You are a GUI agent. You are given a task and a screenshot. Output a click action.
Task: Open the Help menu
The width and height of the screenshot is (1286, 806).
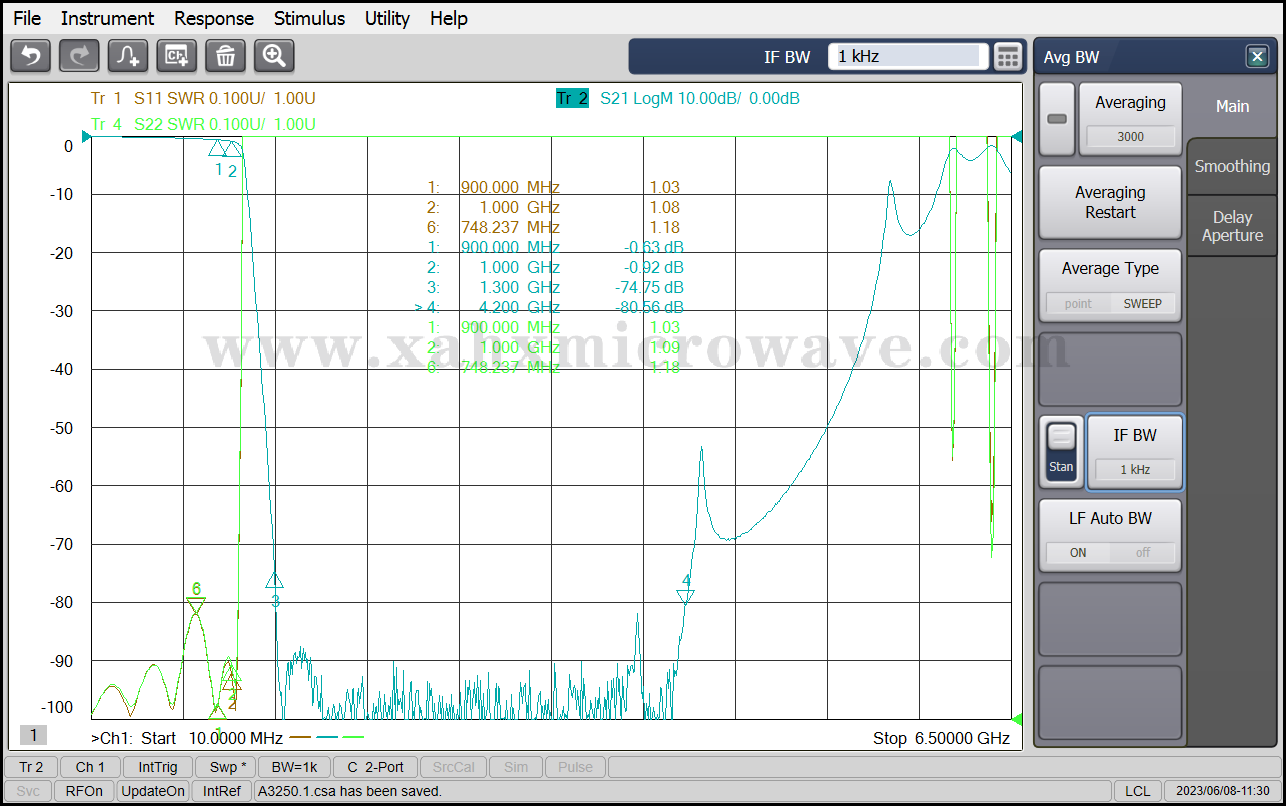click(449, 18)
